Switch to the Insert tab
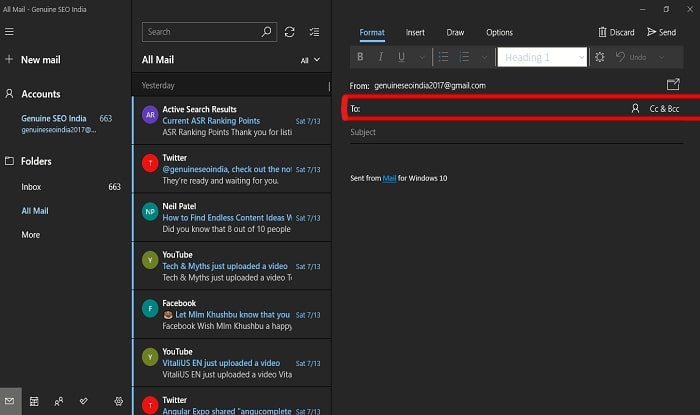This screenshot has width=700, height=415. pos(415,33)
